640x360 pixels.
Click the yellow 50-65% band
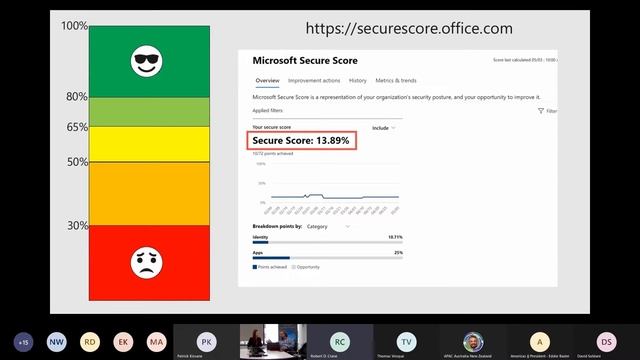(x=149, y=144)
